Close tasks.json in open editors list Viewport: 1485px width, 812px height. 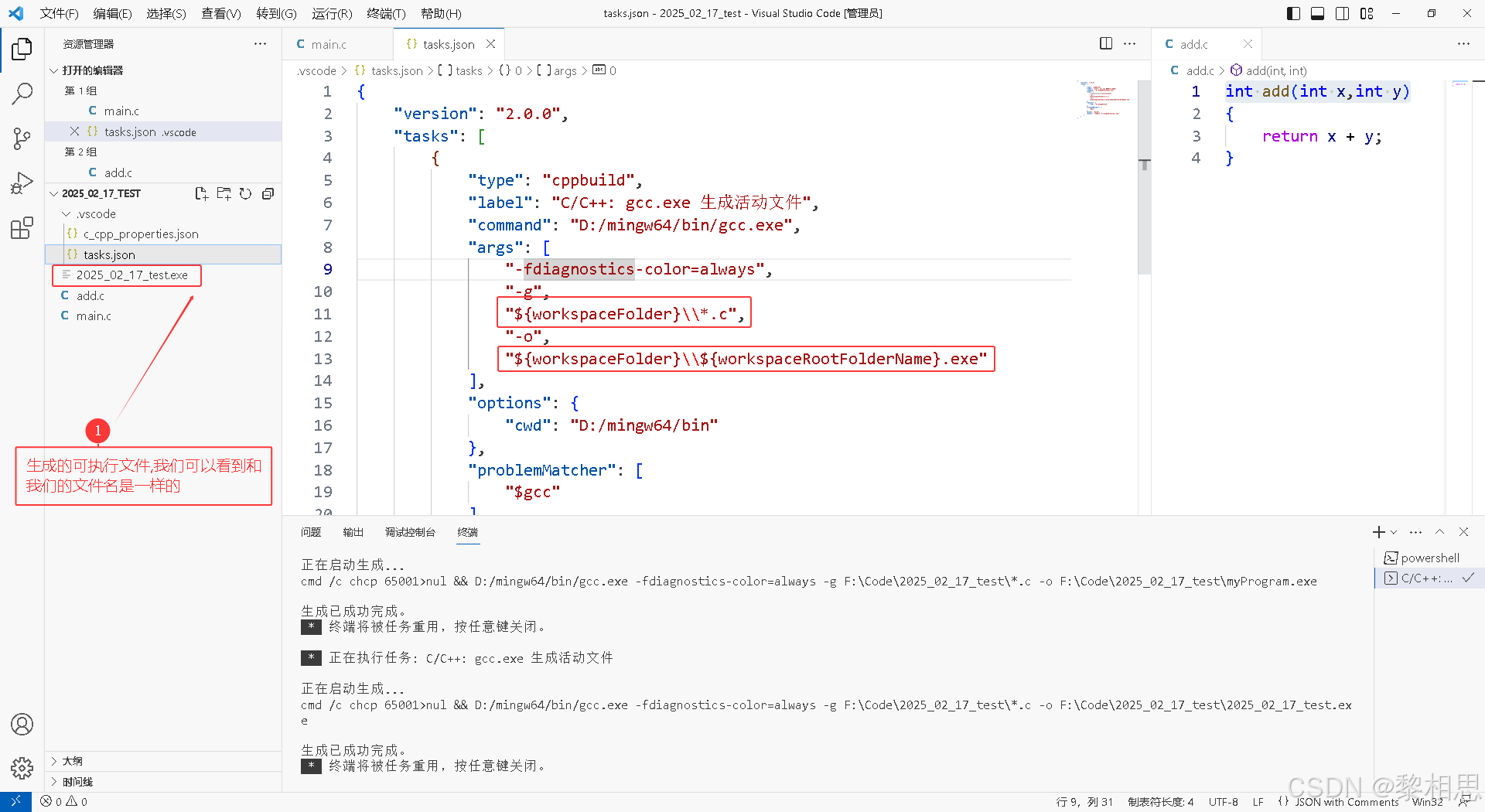pyautogui.click(x=74, y=131)
